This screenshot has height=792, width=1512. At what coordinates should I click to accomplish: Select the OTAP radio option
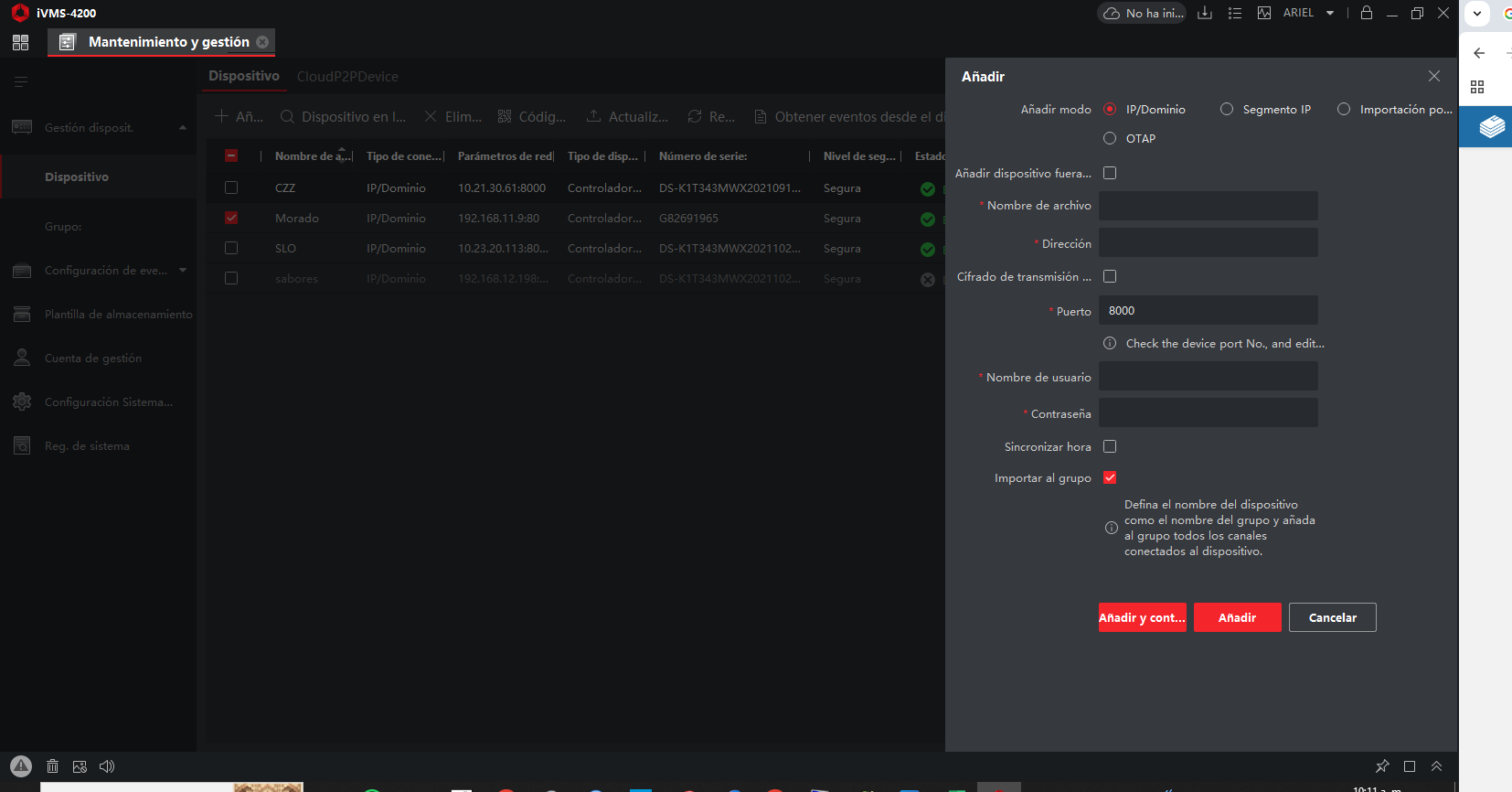[1110, 139]
